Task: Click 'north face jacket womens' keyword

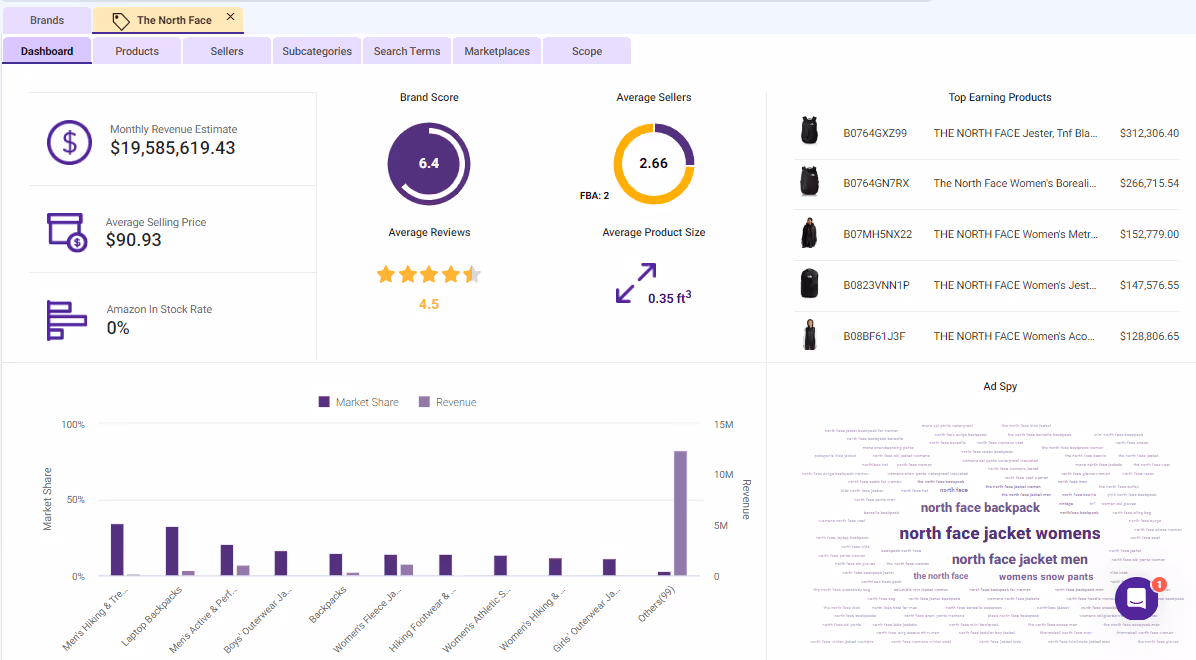Action: point(999,533)
